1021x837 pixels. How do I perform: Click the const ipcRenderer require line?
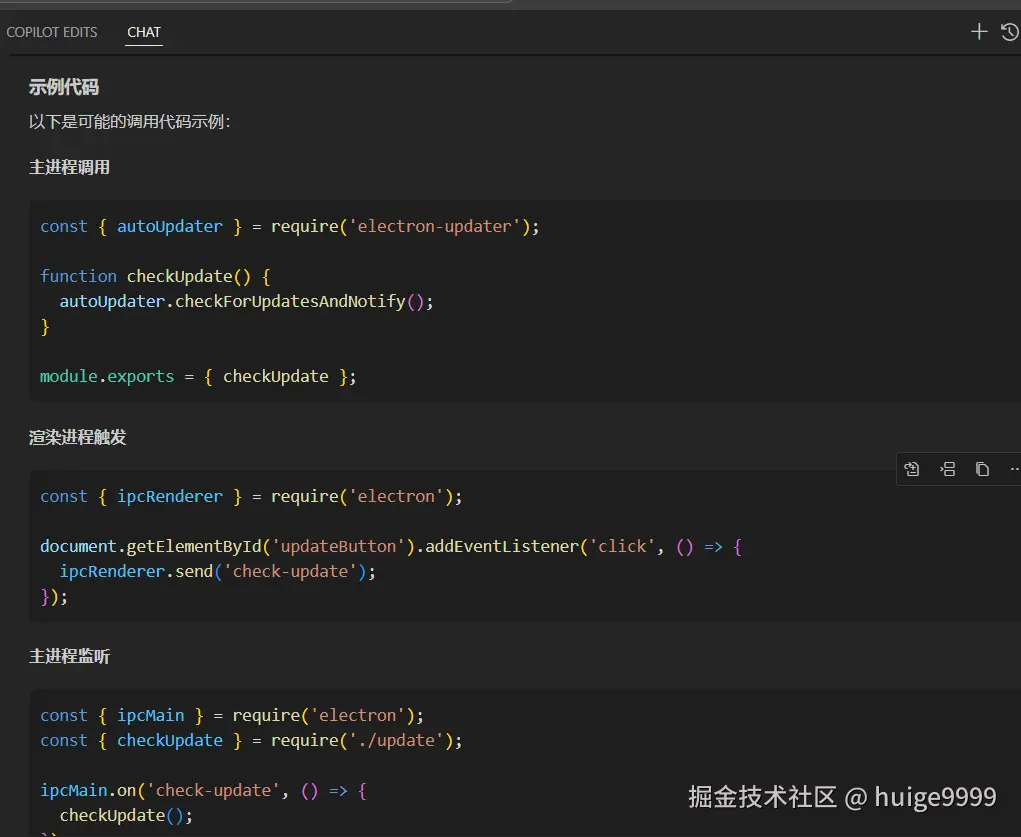click(x=251, y=497)
